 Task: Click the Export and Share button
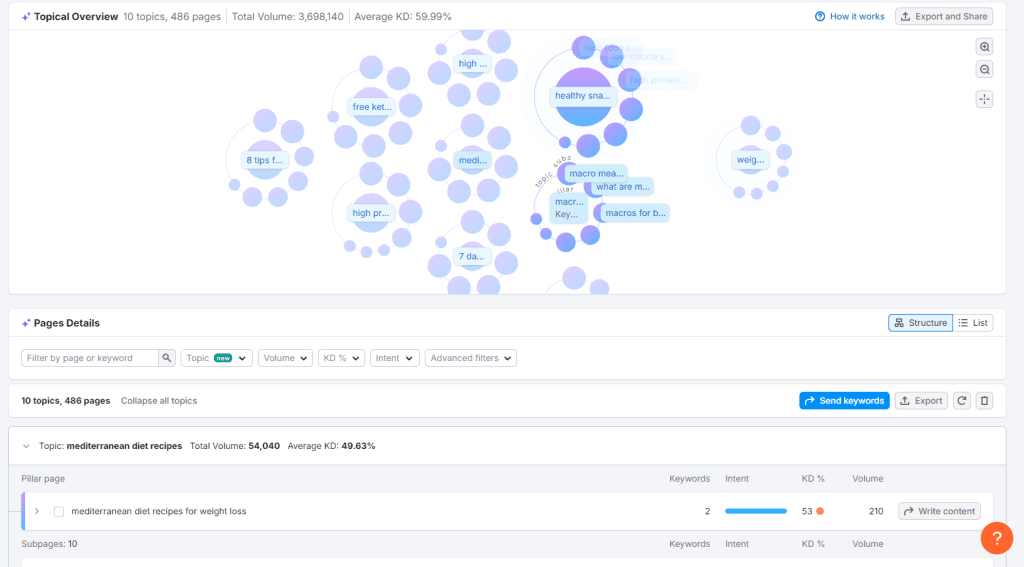tap(943, 16)
